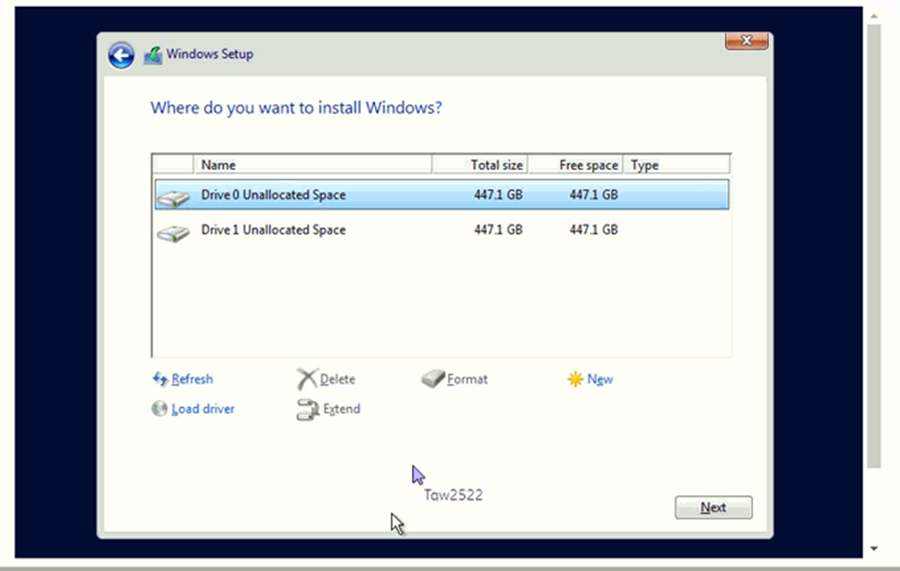This screenshot has width=900, height=571.
Task: Click the blue back arrow button
Action: tap(121, 56)
